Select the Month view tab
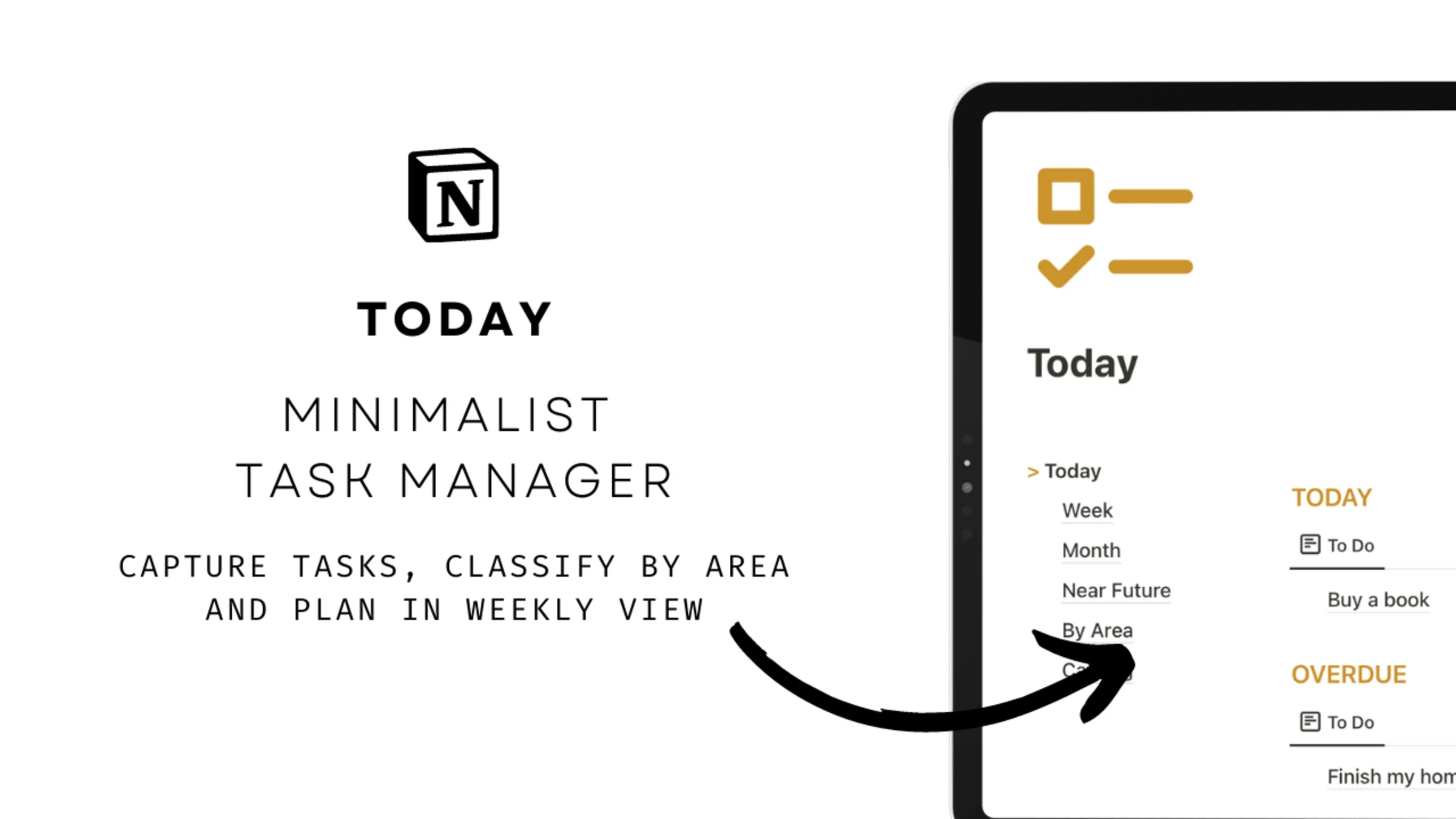This screenshot has width=1456, height=819. click(x=1091, y=549)
